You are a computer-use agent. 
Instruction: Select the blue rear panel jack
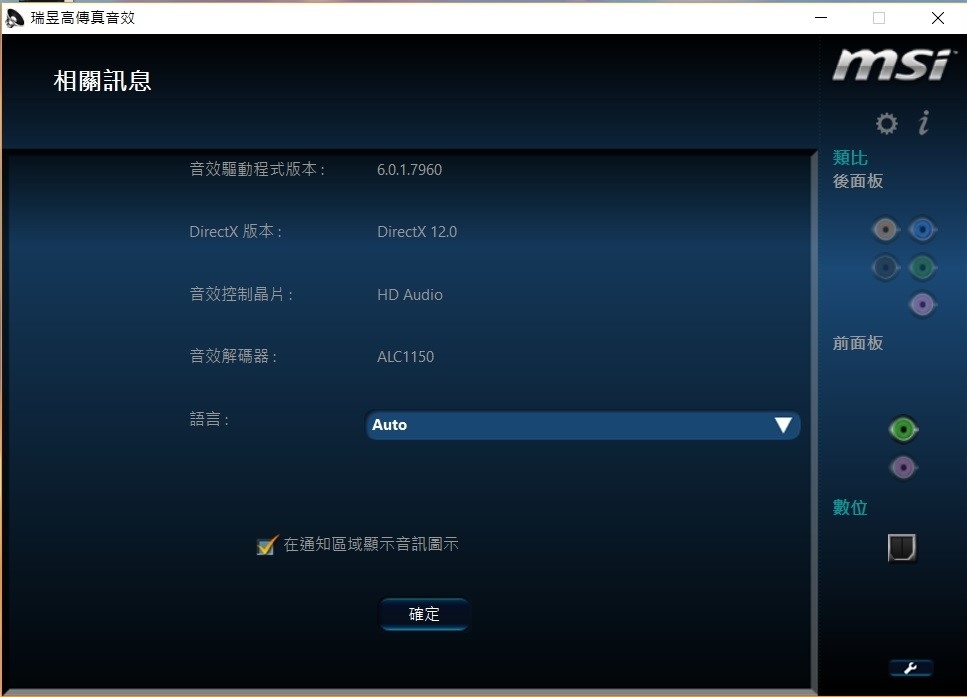922,230
